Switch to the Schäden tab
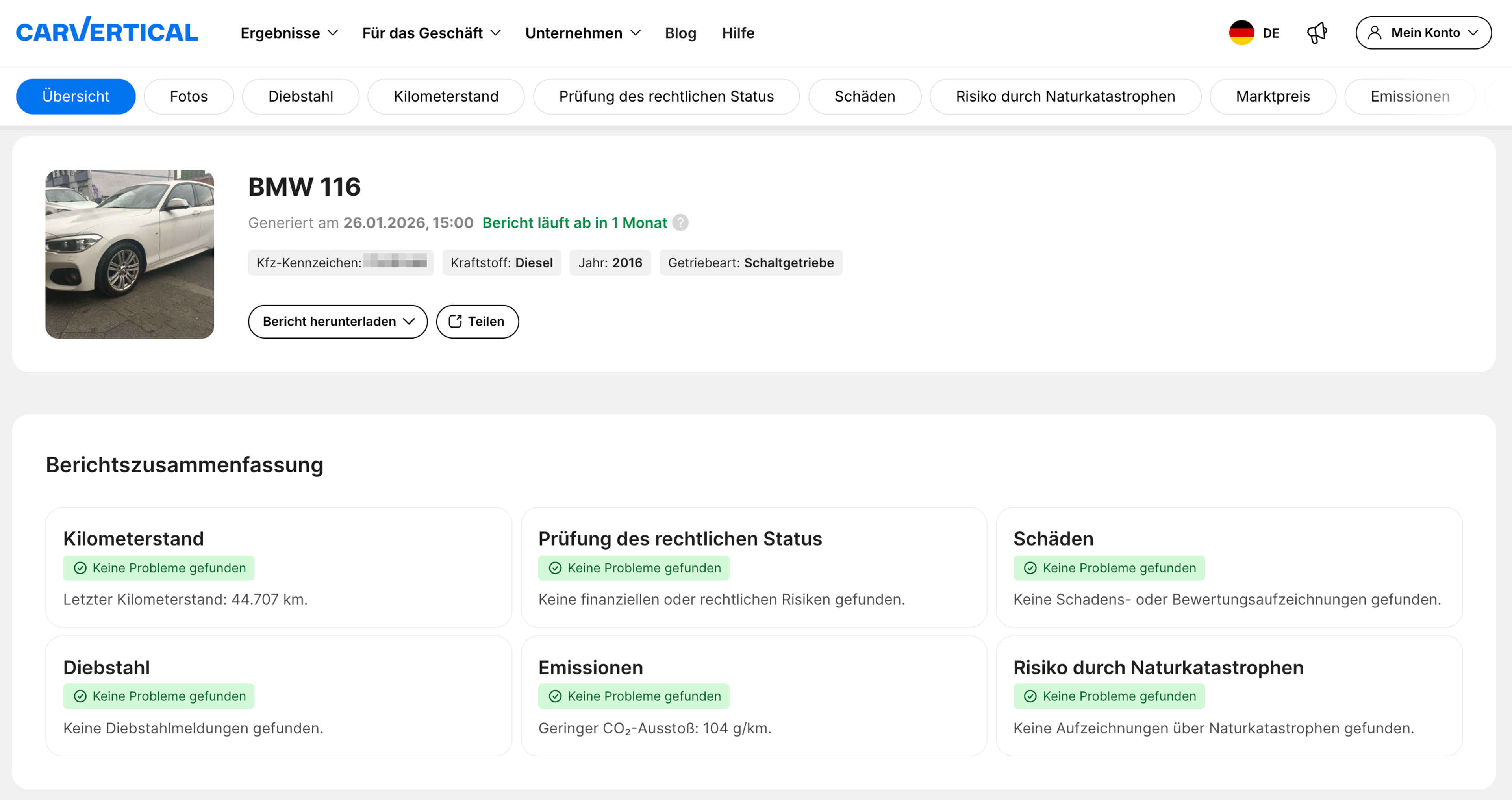1512x800 pixels. [865, 96]
